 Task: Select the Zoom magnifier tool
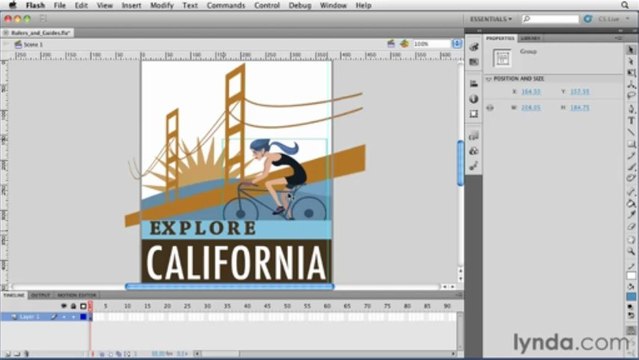(x=631, y=252)
